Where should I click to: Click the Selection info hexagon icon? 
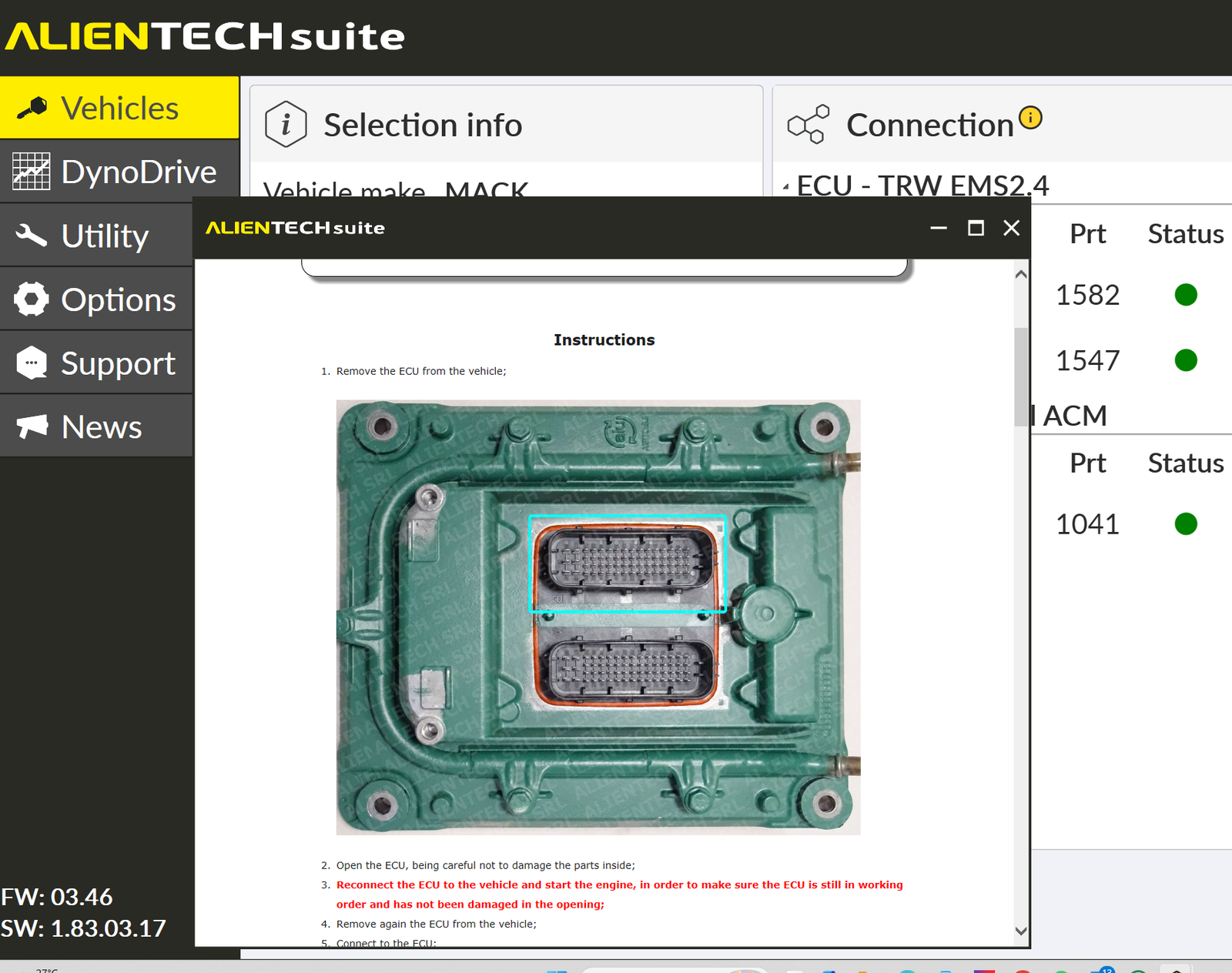click(286, 124)
